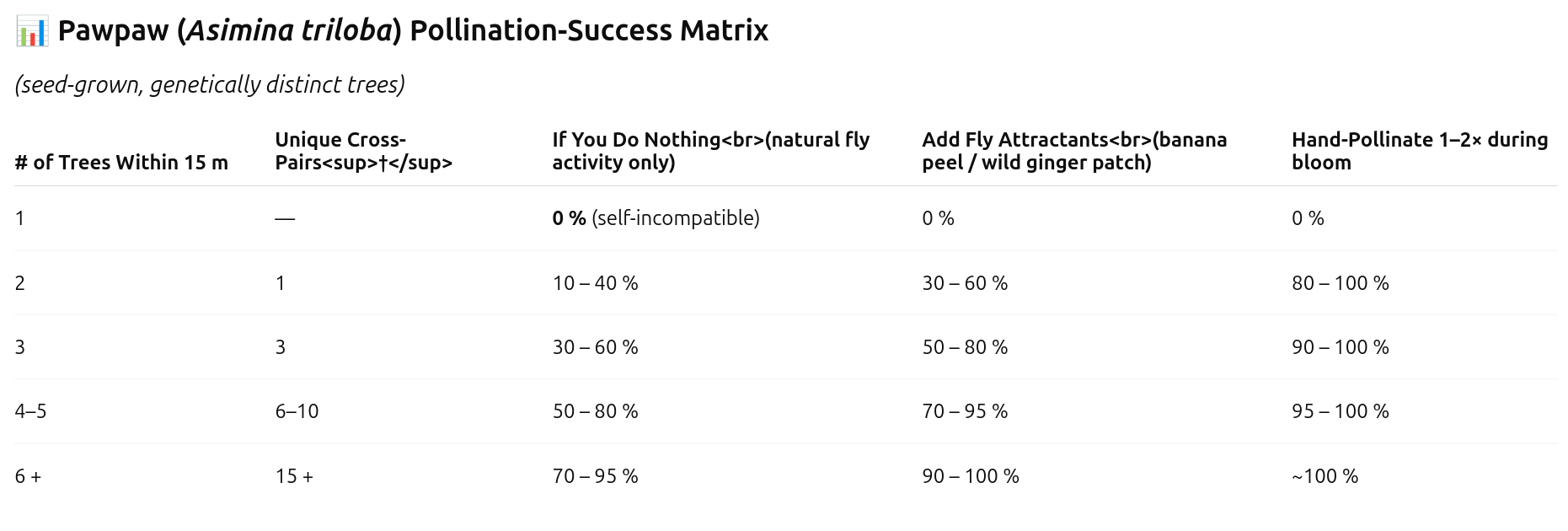Select the '50 – 80 %' fly attractants cell
The width and height of the screenshot is (1568, 531).
(965, 347)
